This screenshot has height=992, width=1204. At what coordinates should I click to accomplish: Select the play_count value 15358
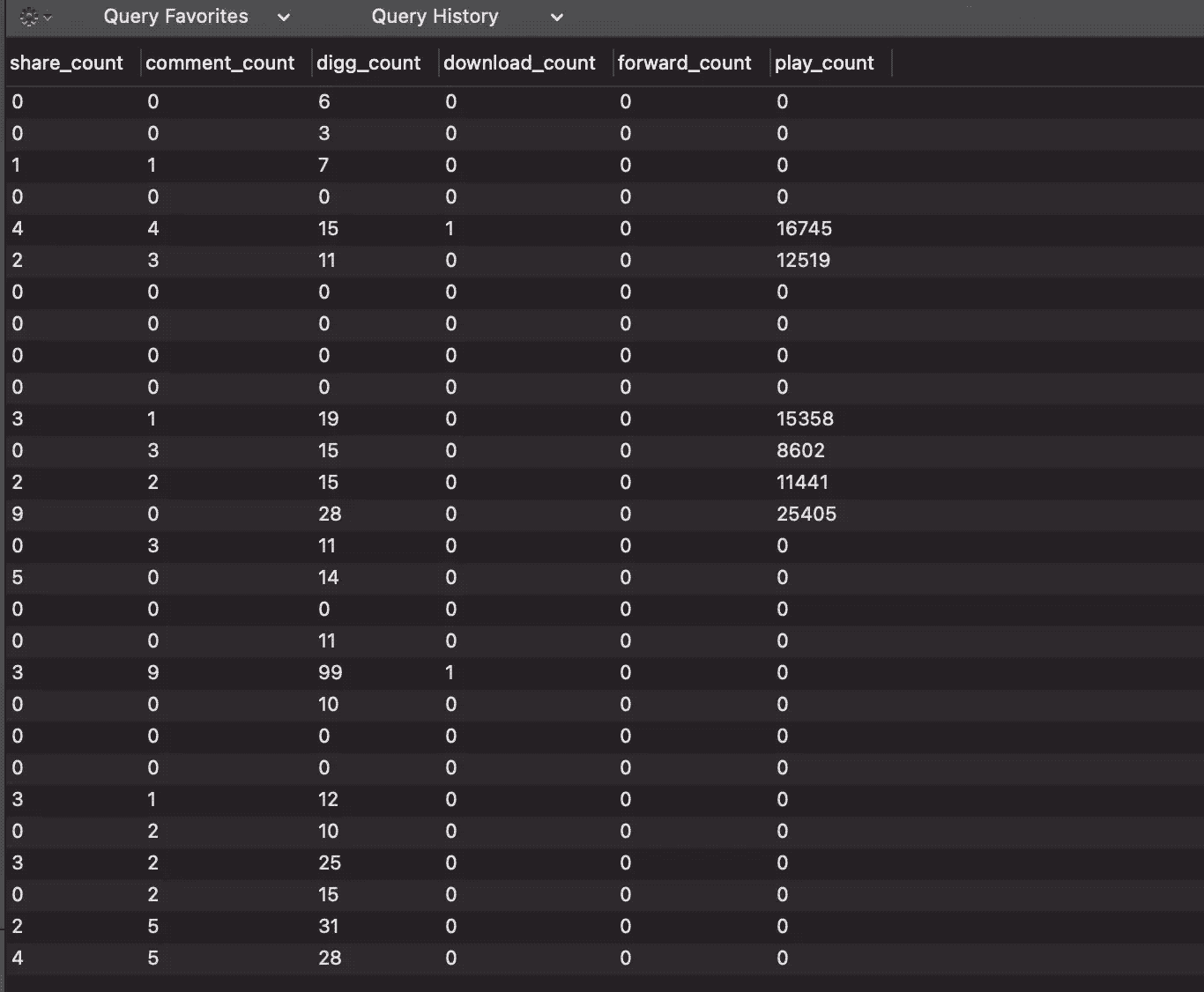click(x=805, y=419)
